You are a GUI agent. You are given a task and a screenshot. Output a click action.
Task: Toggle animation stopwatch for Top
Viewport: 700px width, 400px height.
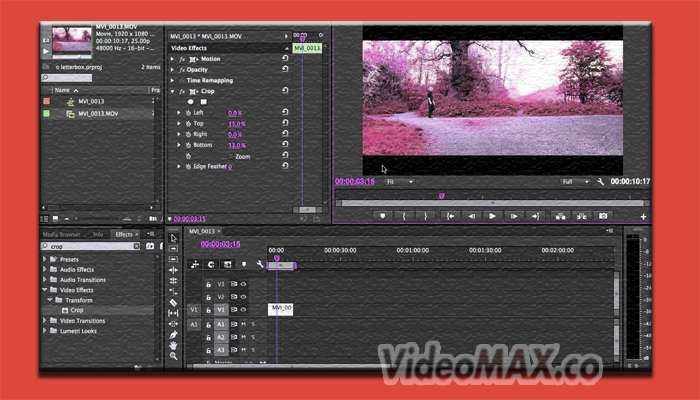[x=188, y=124]
